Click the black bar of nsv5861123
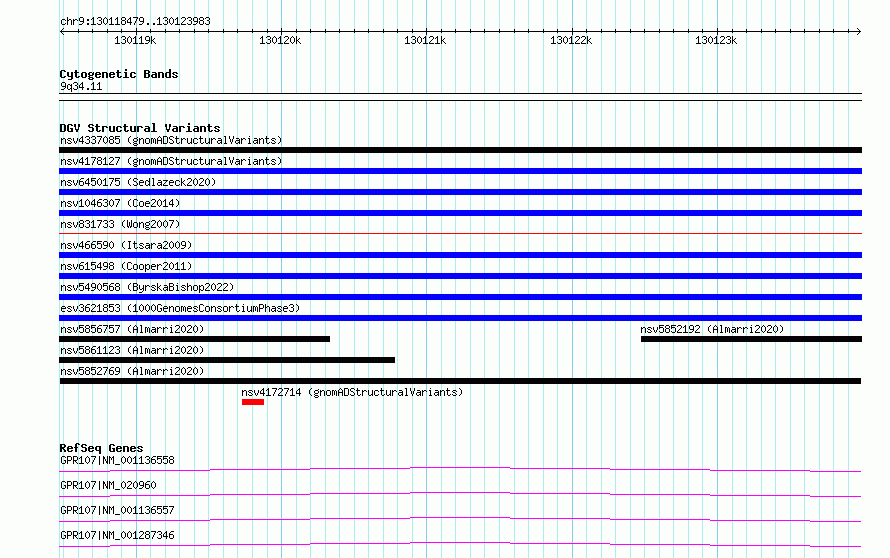This screenshot has width=890, height=558. tap(227, 360)
